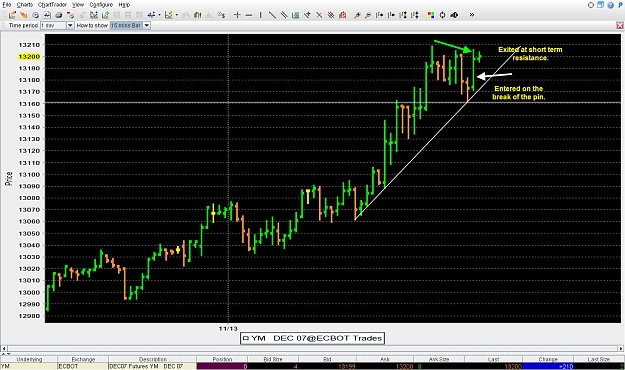Click the Description column header
This screenshot has height=370, width=625.
(153, 359)
